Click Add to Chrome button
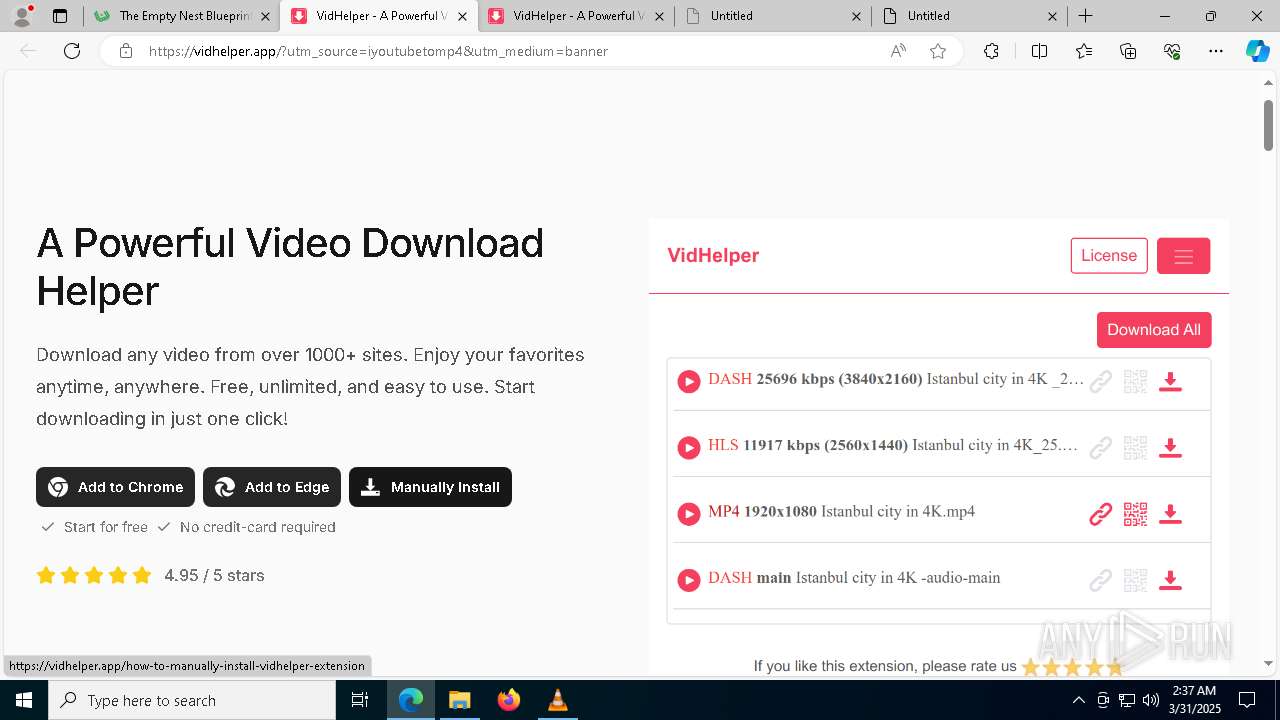Image resolution: width=1280 pixels, height=720 pixels. click(116, 487)
